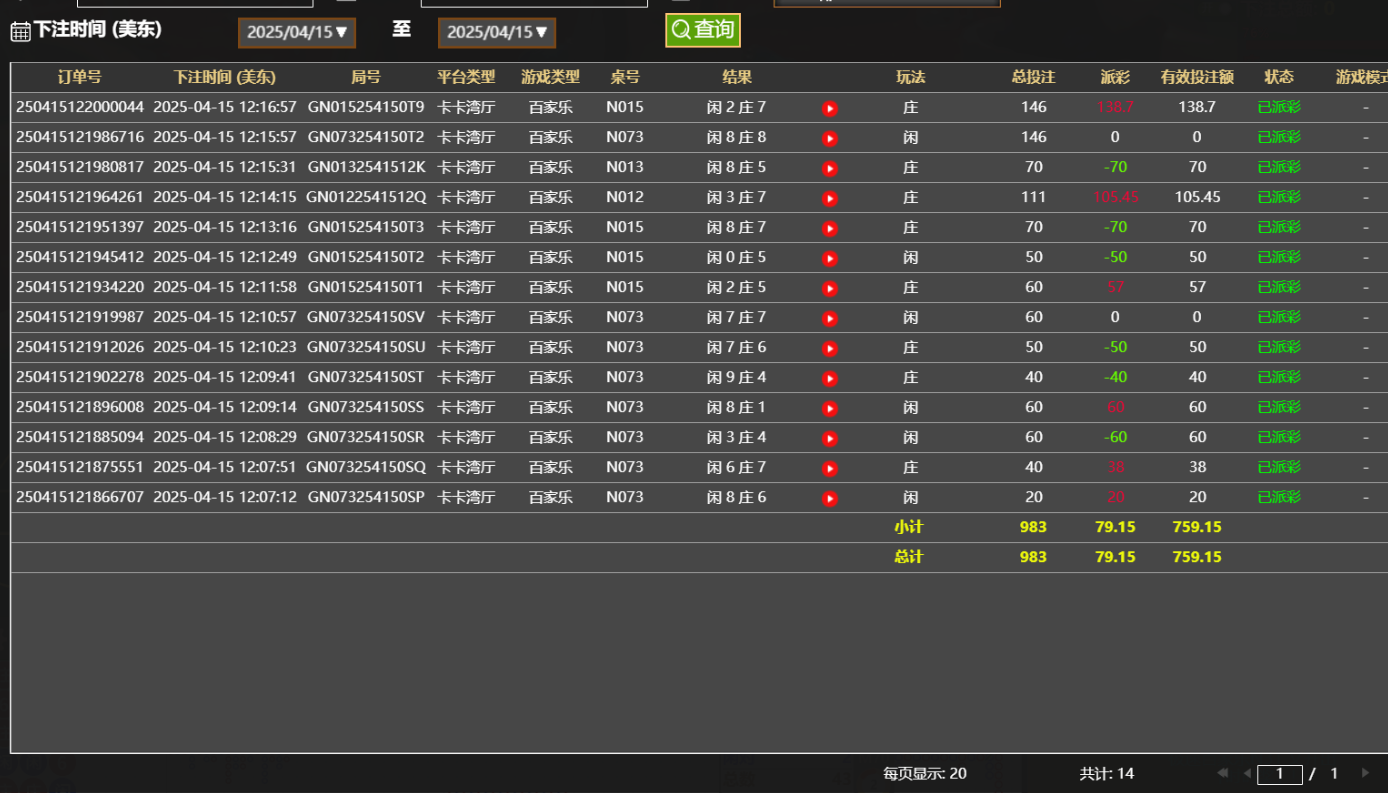Watch replay of round GN0132541512K
Screen dimensions: 1388x793
[x=829, y=168]
